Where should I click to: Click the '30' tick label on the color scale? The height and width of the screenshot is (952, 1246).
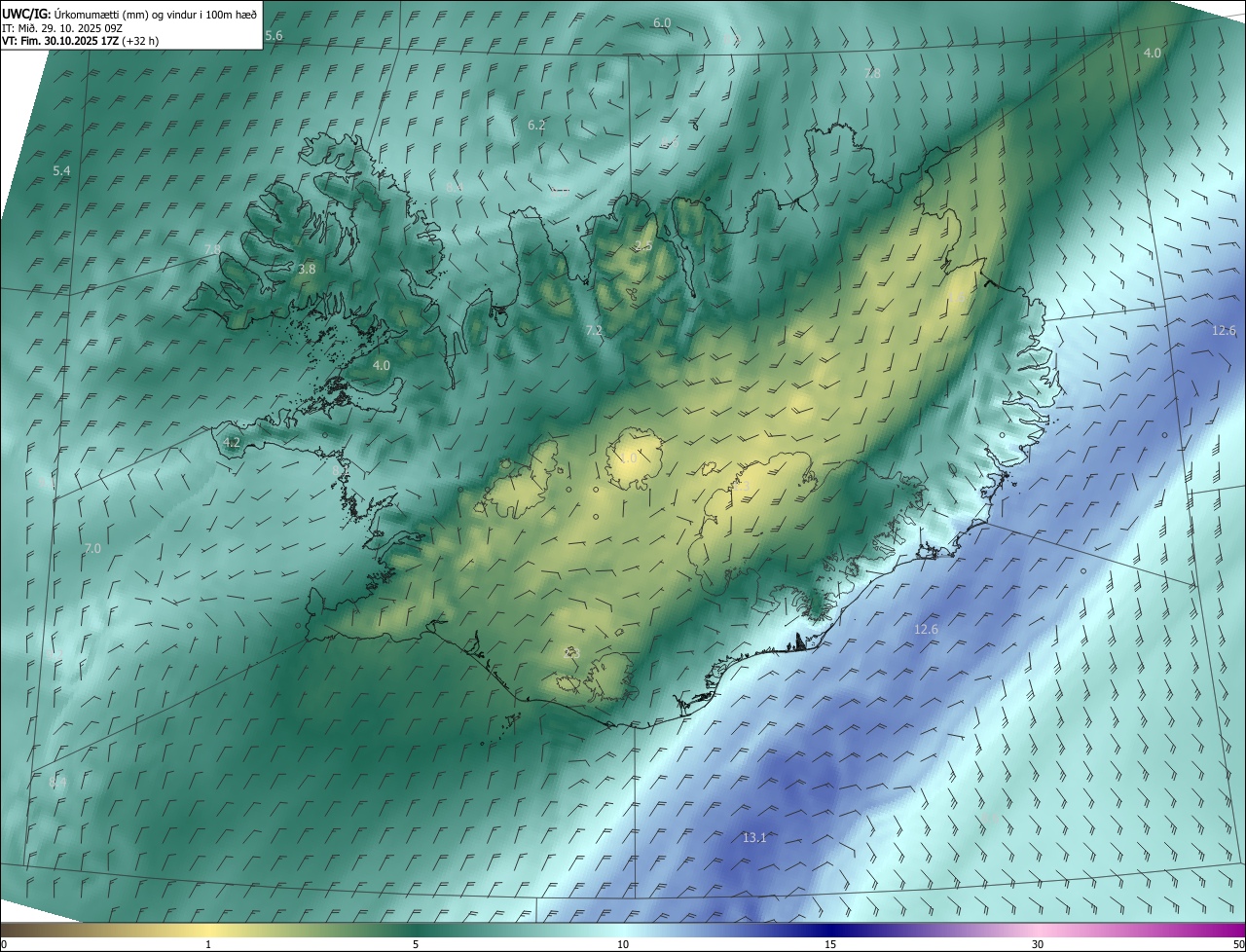click(1038, 945)
